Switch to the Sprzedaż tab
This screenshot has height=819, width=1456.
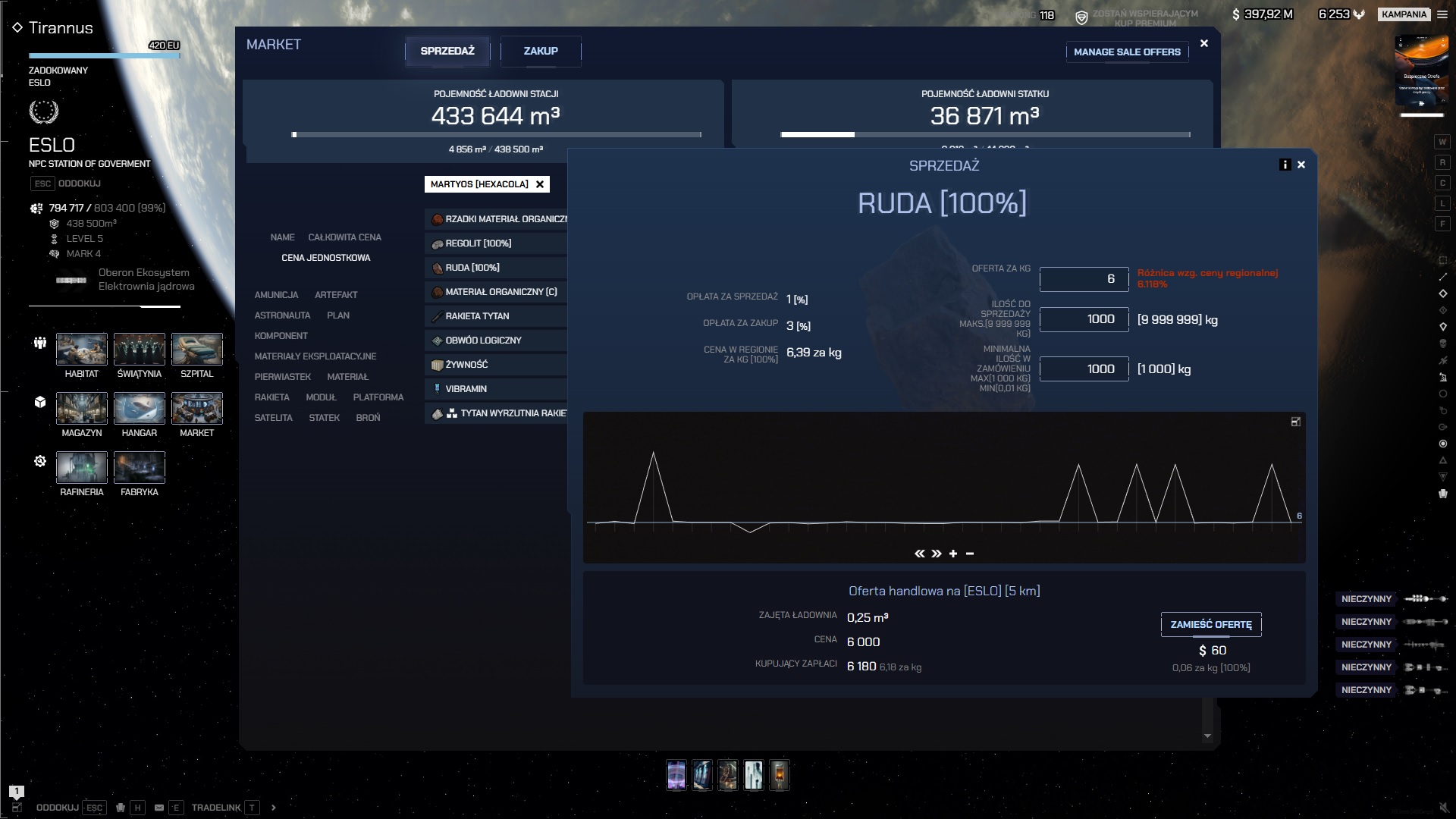click(x=447, y=51)
